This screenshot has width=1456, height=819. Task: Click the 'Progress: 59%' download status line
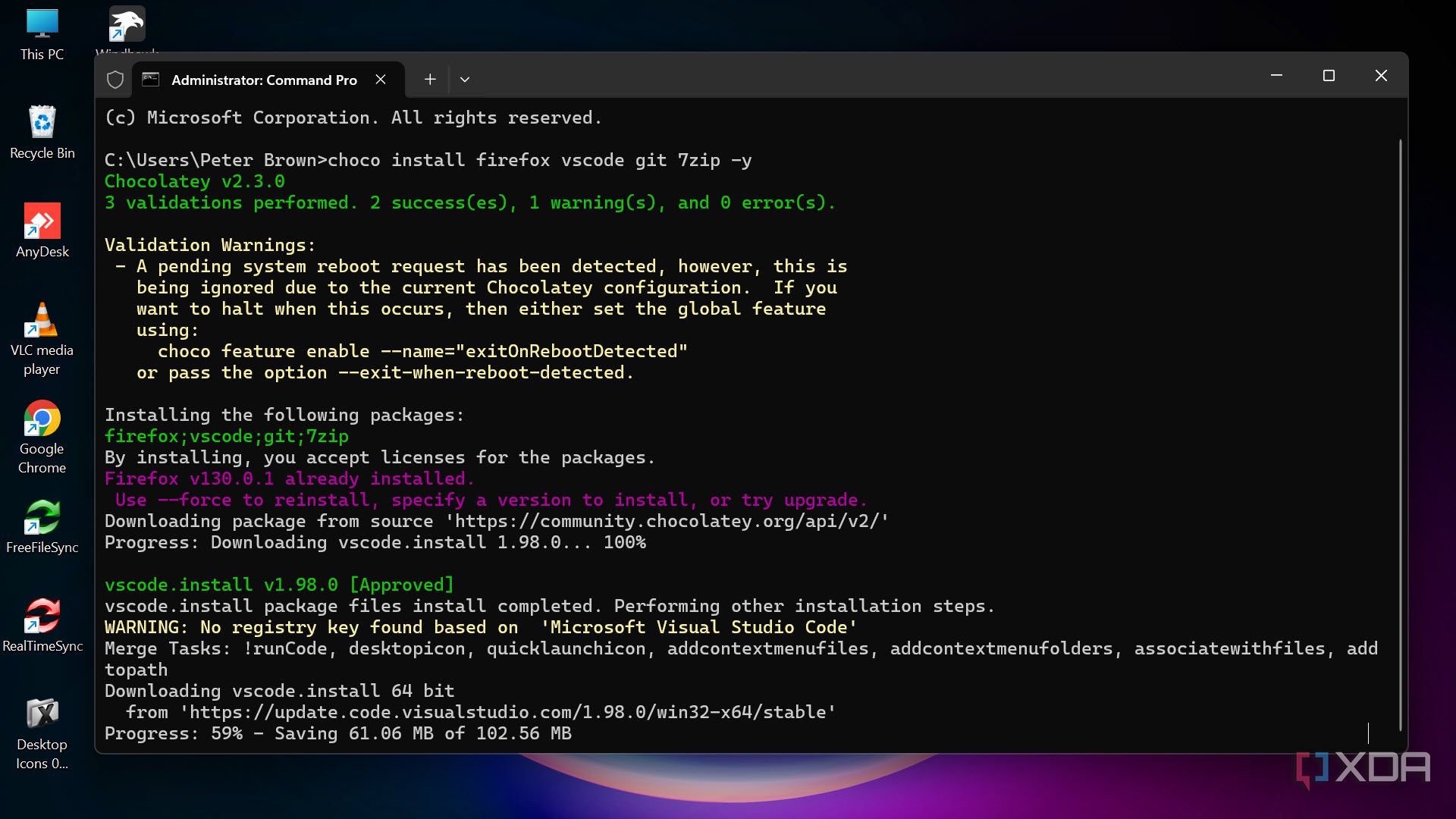[x=338, y=734]
